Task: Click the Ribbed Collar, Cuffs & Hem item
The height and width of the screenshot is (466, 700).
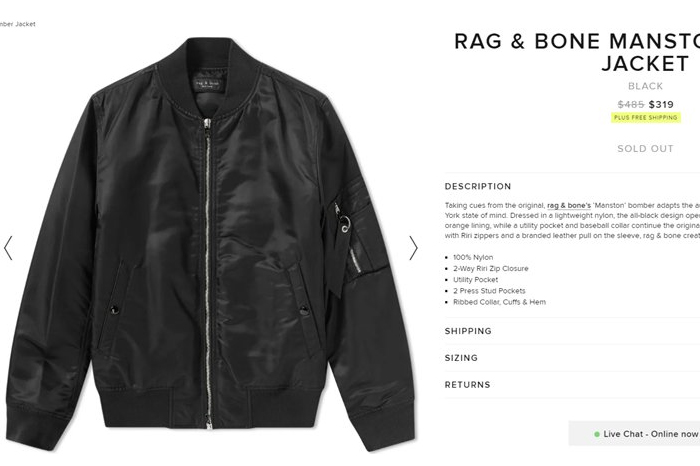Action: 500,302
